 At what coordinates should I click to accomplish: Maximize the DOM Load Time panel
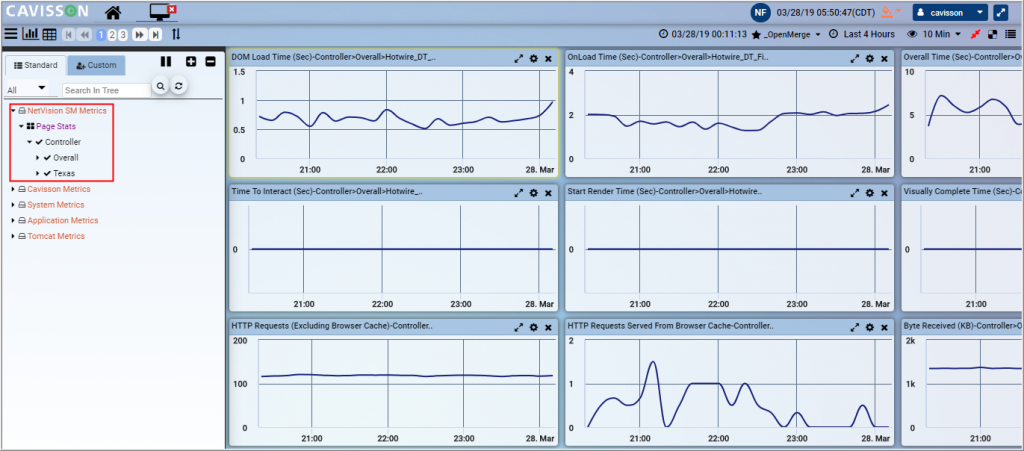pyautogui.click(x=519, y=58)
